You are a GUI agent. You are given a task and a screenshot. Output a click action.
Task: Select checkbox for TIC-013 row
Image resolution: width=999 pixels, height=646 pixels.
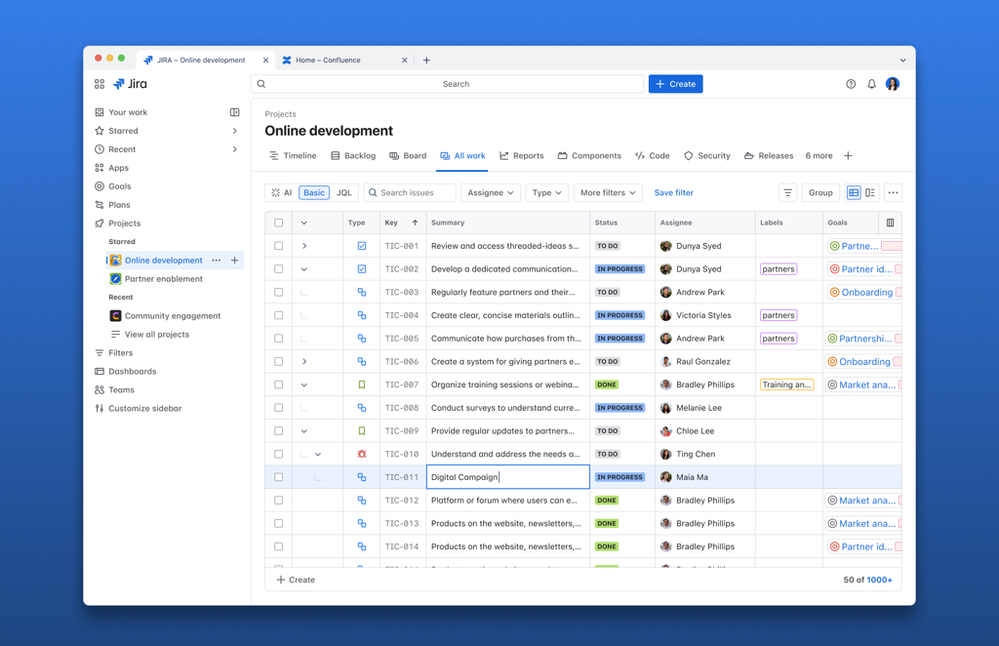[278, 524]
